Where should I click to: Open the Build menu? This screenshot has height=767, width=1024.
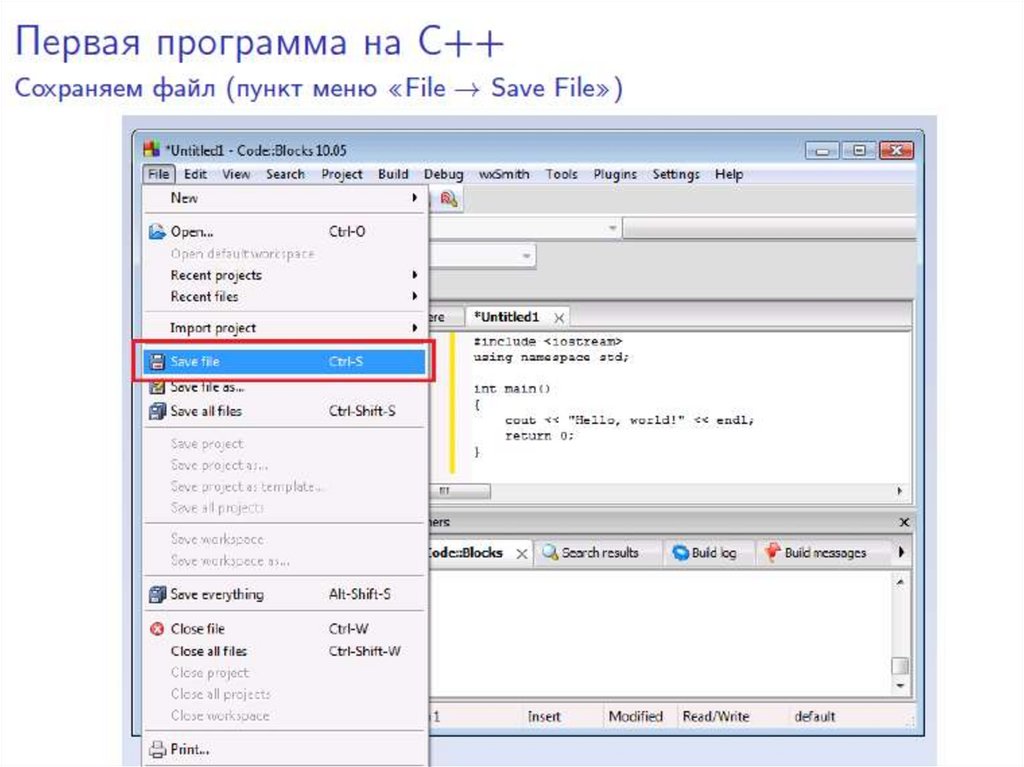(x=393, y=174)
